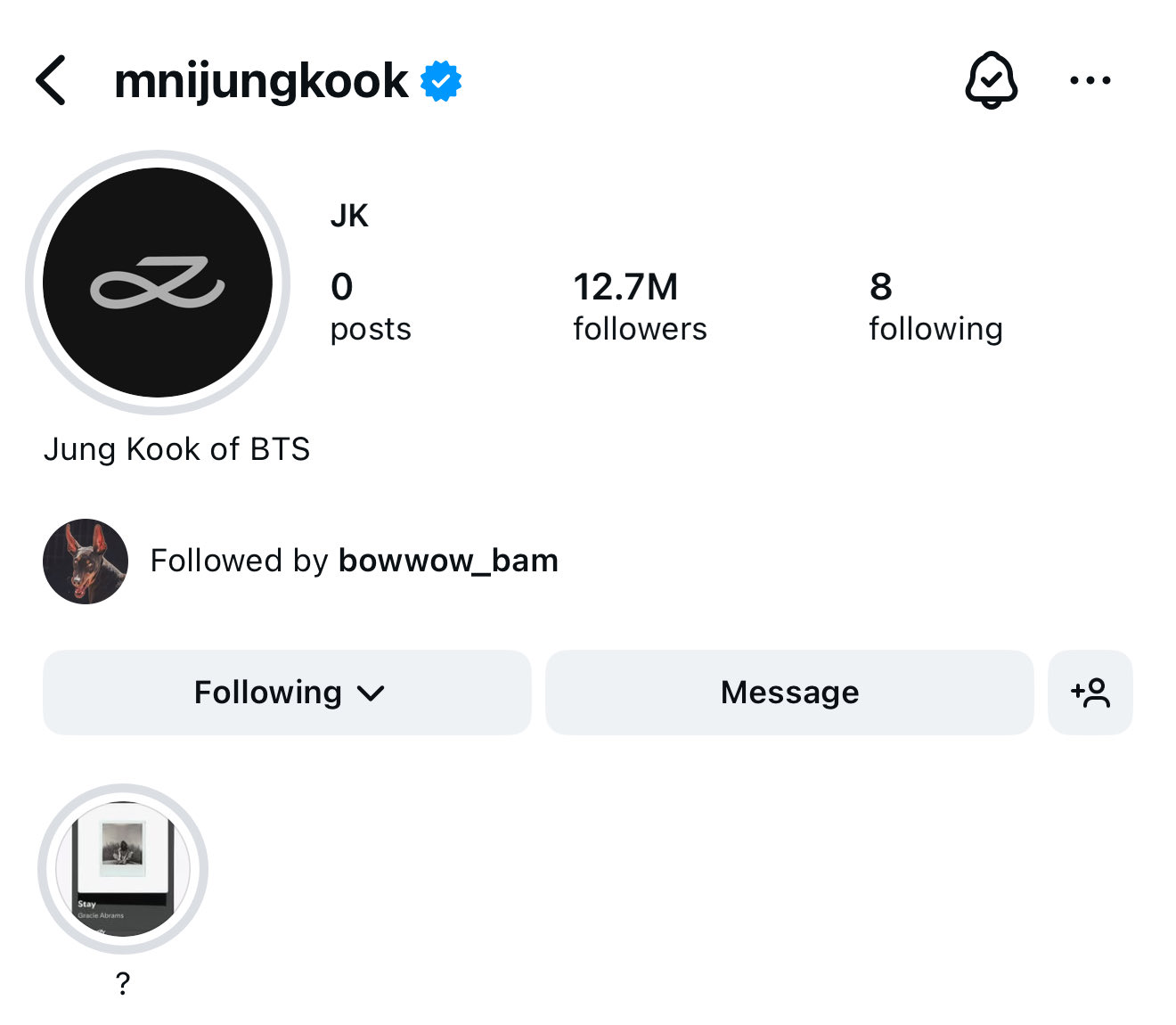Click the "Followed by" text

tap(240, 561)
